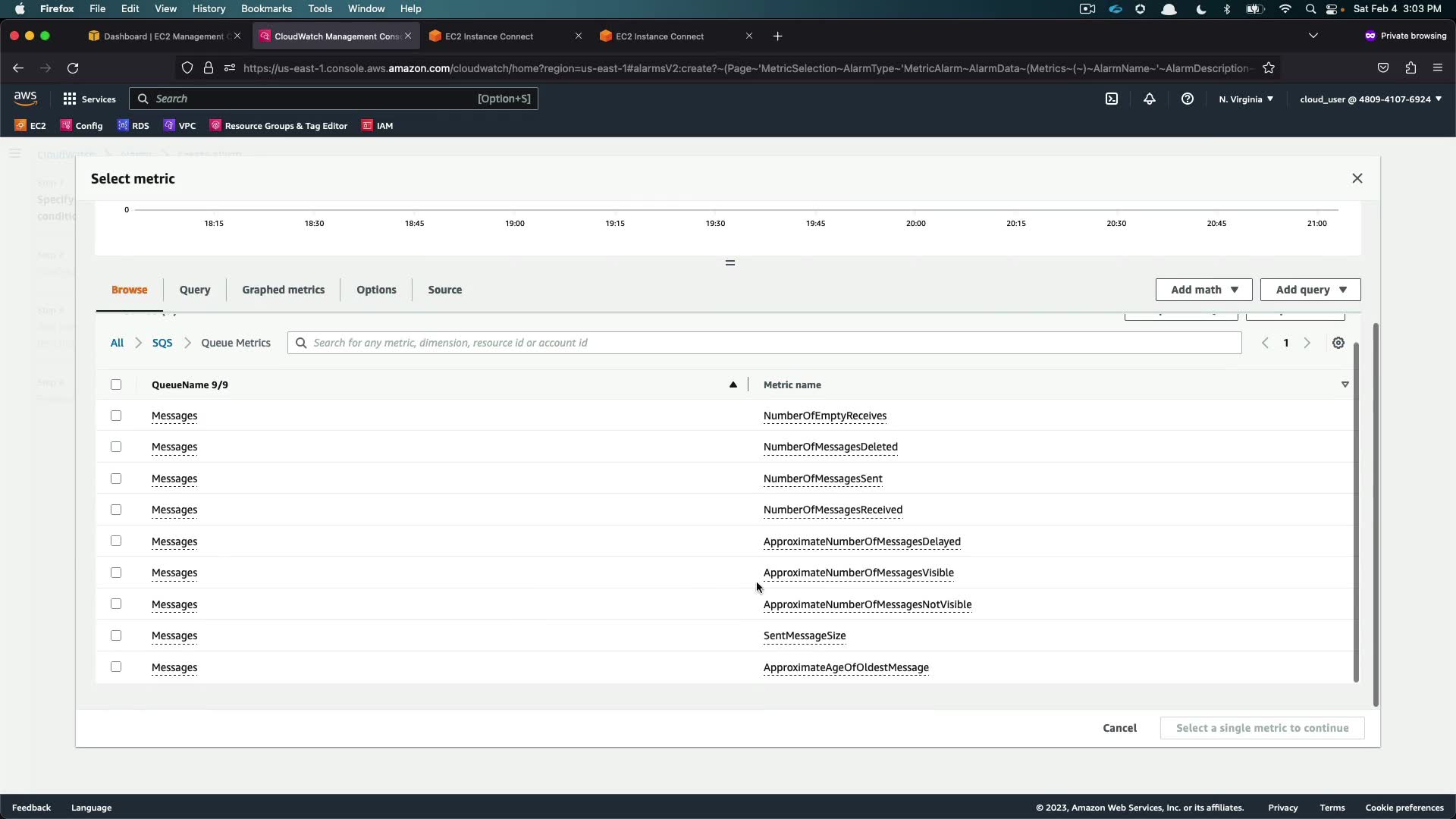Select ApproximateNumberOfMessagesVisible checkbox
The height and width of the screenshot is (819, 1456).
(x=116, y=573)
